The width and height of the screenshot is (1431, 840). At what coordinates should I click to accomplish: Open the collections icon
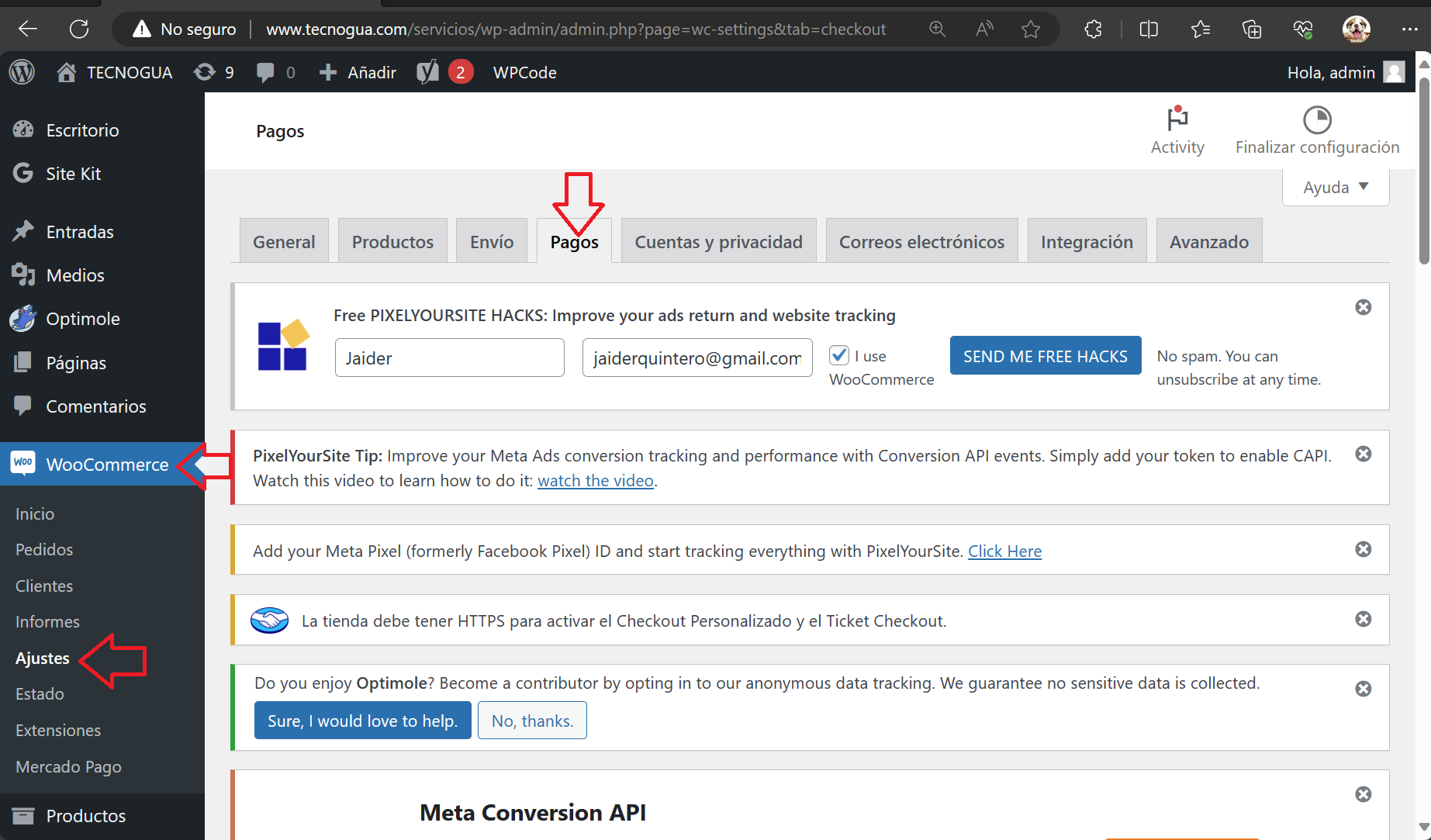(x=1252, y=29)
